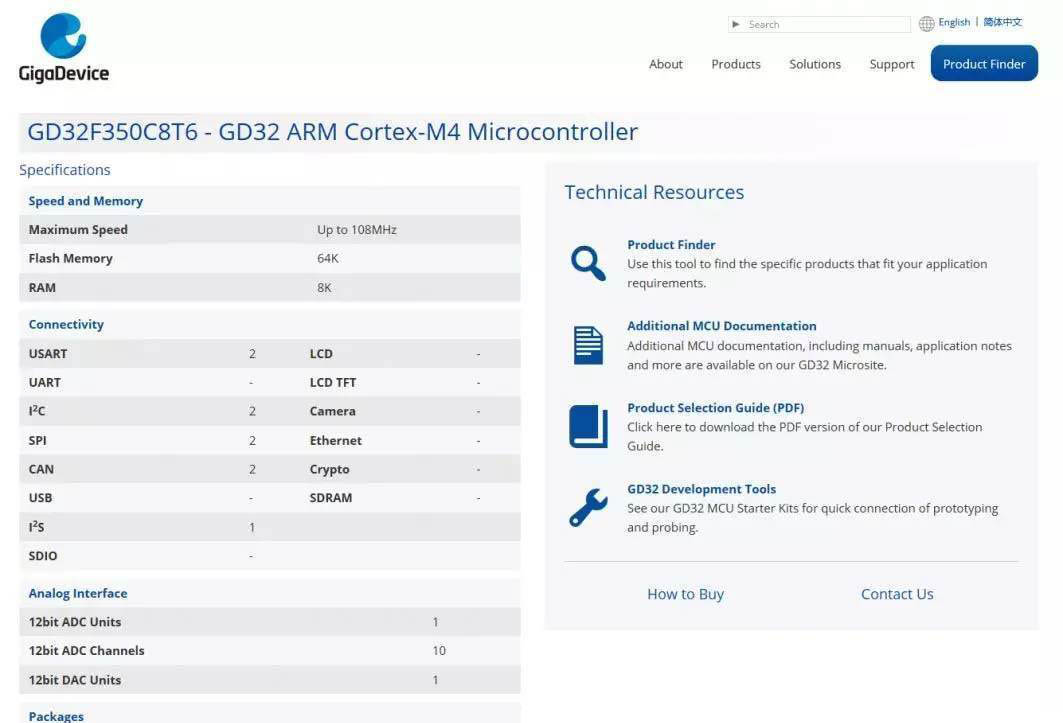Screen dimensions: 1063x723
Task: Click the CAN row label
Action: point(41,469)
